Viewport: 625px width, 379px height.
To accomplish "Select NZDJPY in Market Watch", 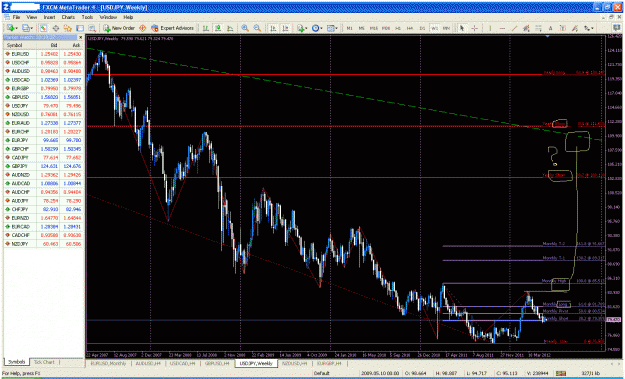I will pos(43,244).
